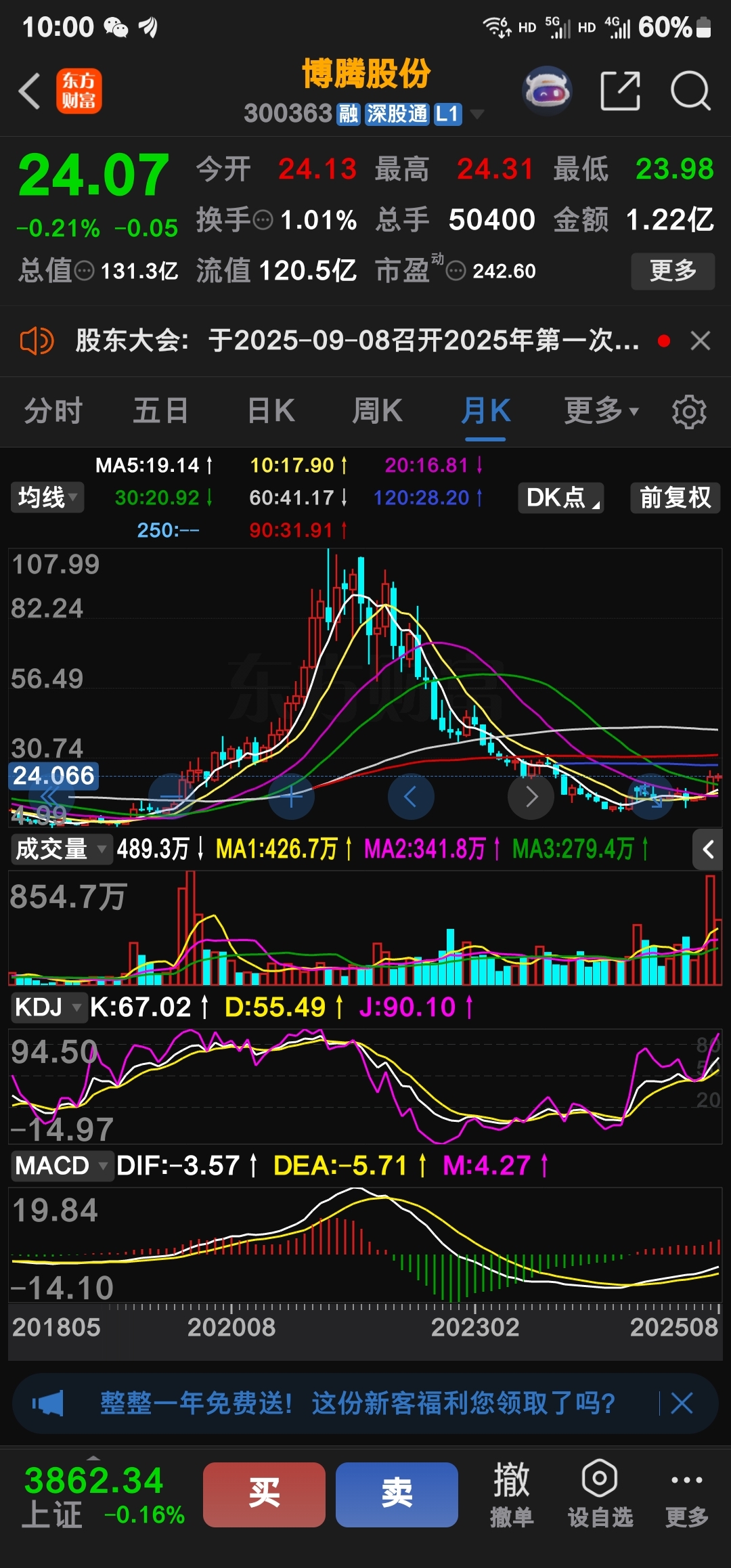
Task: Tap the 金额 1.22亿 value
Action: [670, 220]
